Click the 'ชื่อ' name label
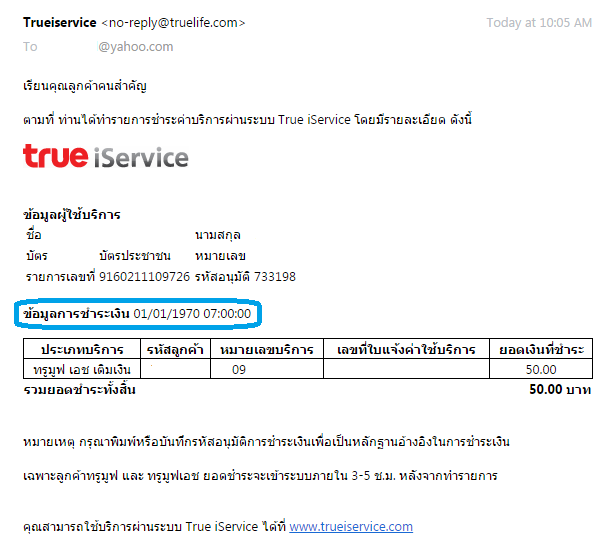 click(x=34, y=235)
